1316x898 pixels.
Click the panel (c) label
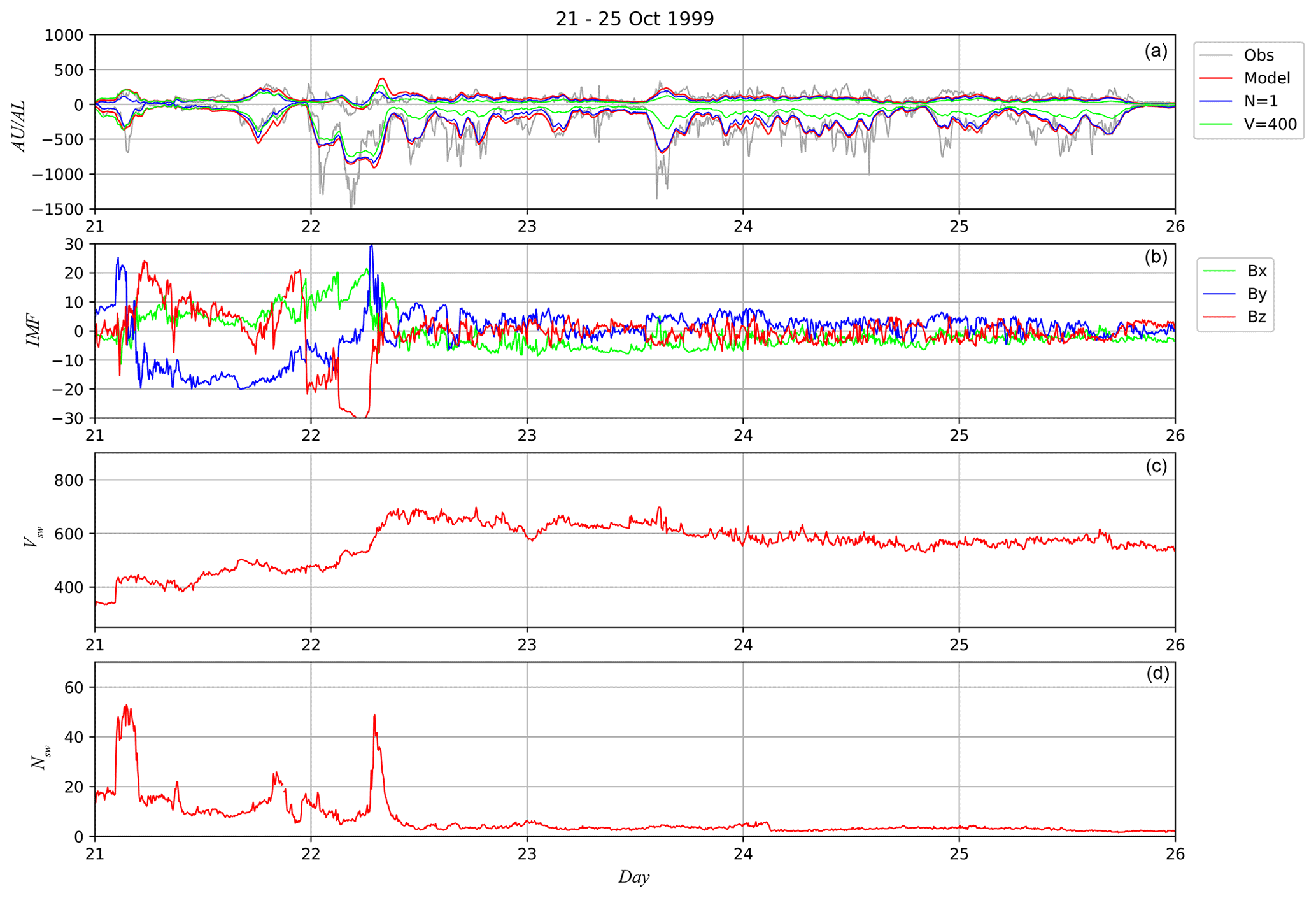pos(1156,466)
